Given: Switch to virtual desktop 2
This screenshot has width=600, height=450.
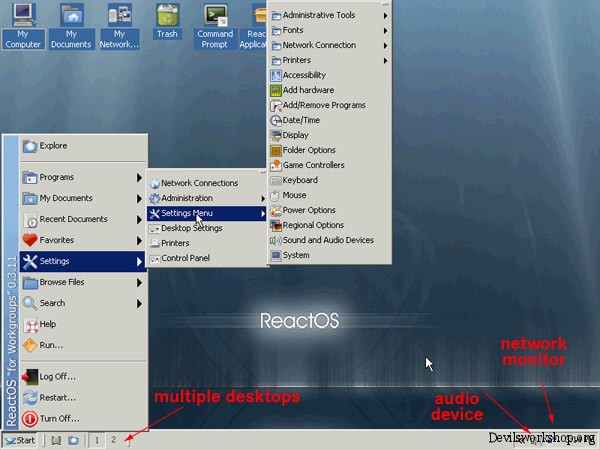Looking at the screenshot, I should click(x=113, y=440).
